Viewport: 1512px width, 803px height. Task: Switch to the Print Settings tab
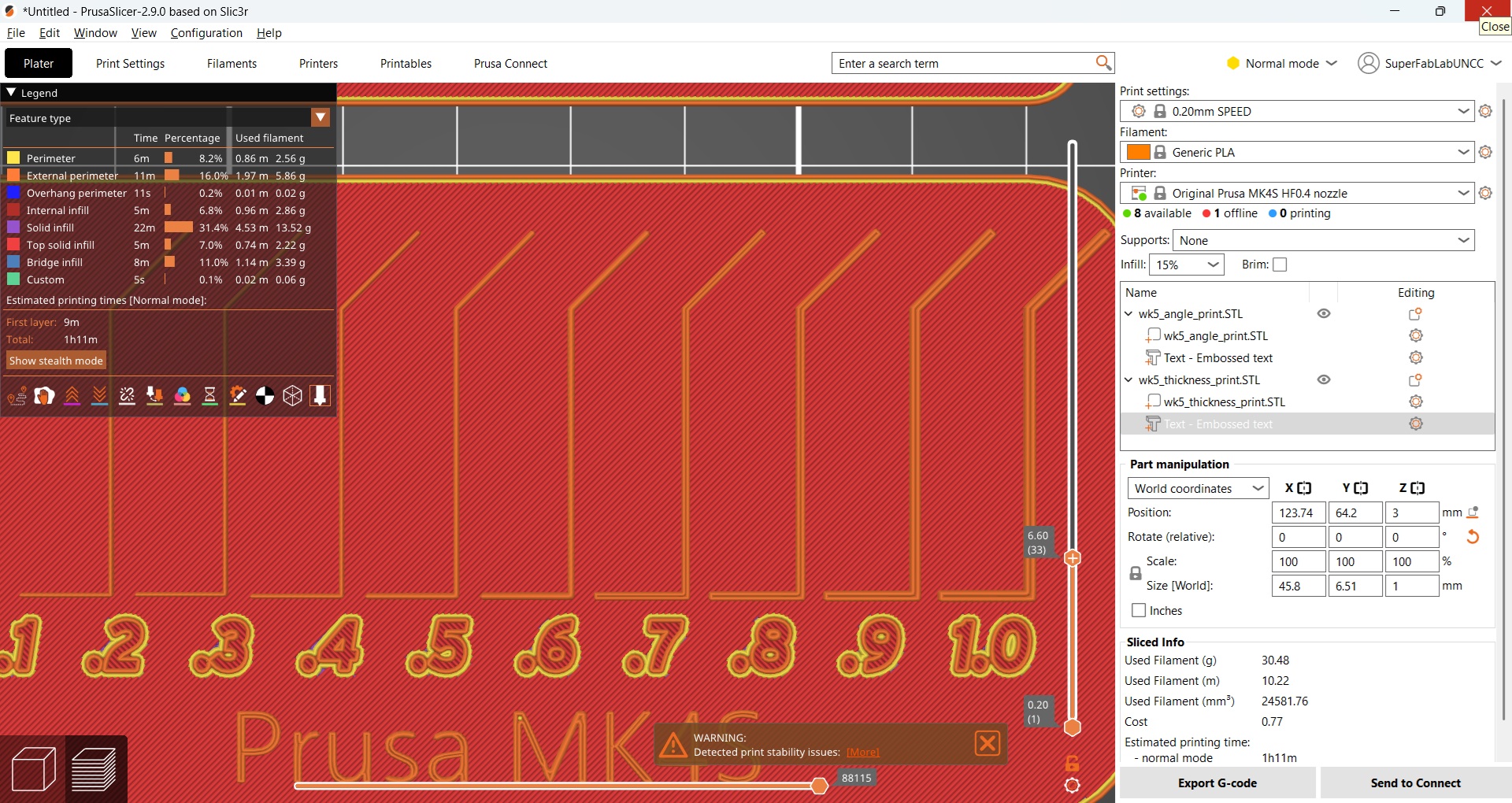pos(130,63)
